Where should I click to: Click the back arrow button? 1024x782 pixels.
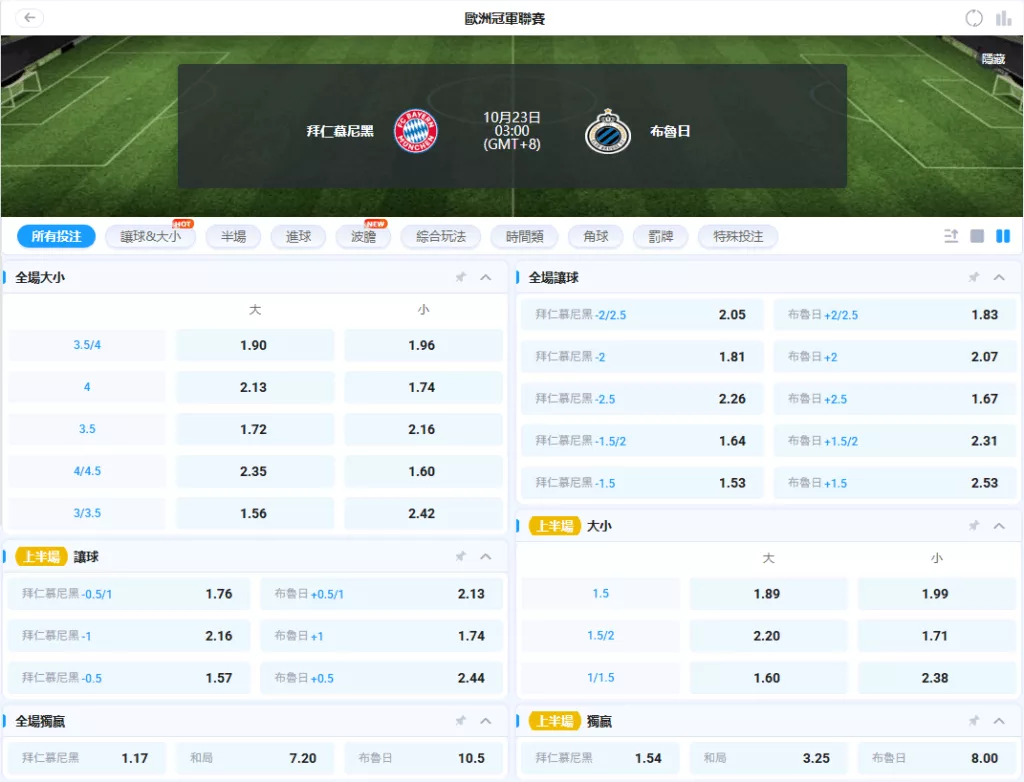(30, 18)
